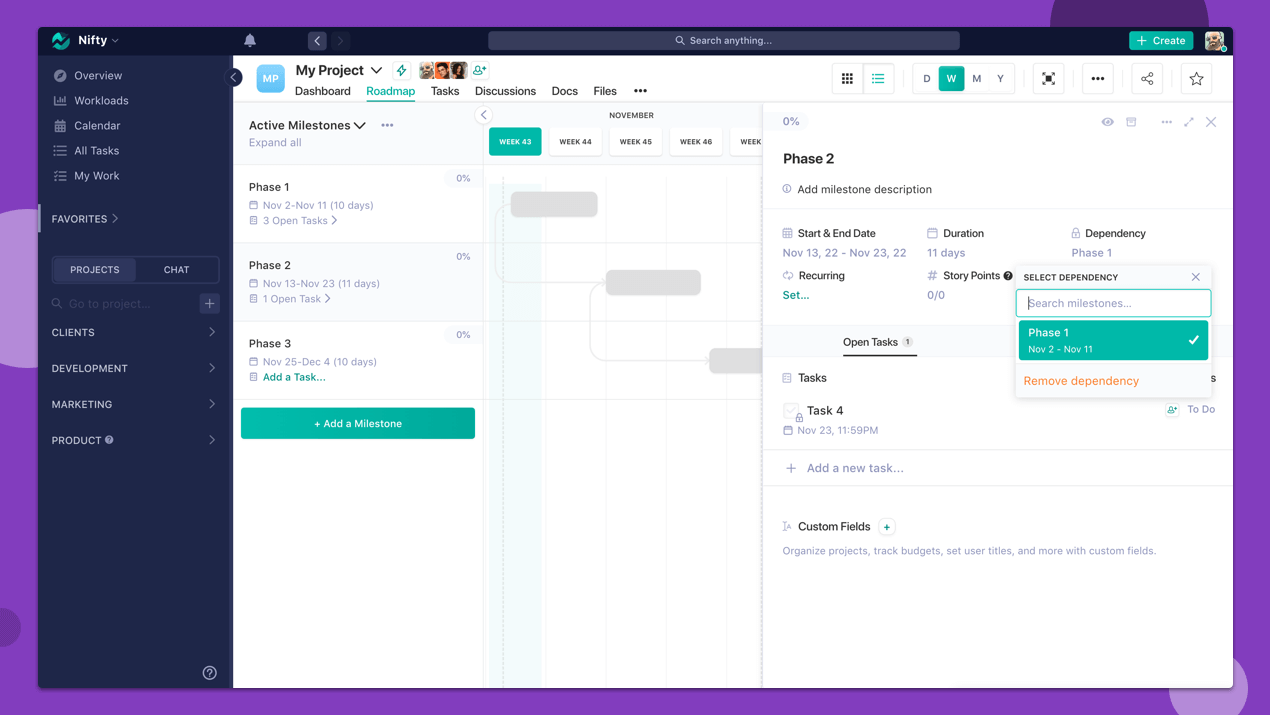The height and width of the screenshot is (715, 1270).
Task: Switch to grid view in the toolbar
Action: click(846, 78)
